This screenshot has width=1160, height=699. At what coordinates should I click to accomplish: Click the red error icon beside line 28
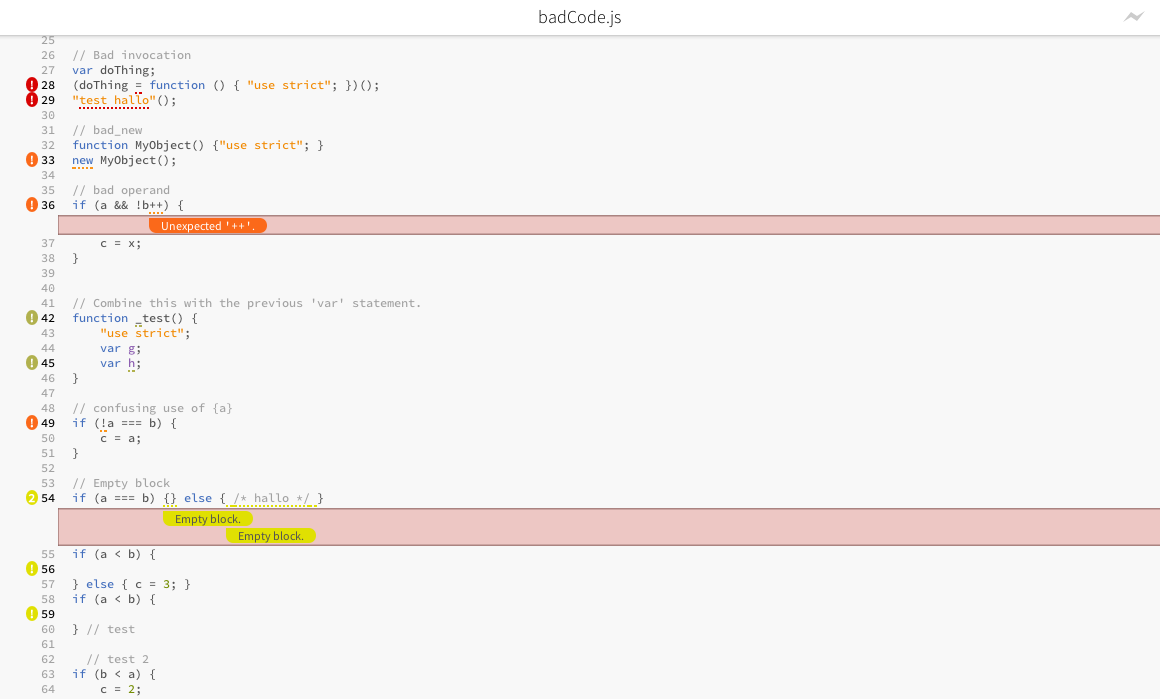tap(31, 85)
